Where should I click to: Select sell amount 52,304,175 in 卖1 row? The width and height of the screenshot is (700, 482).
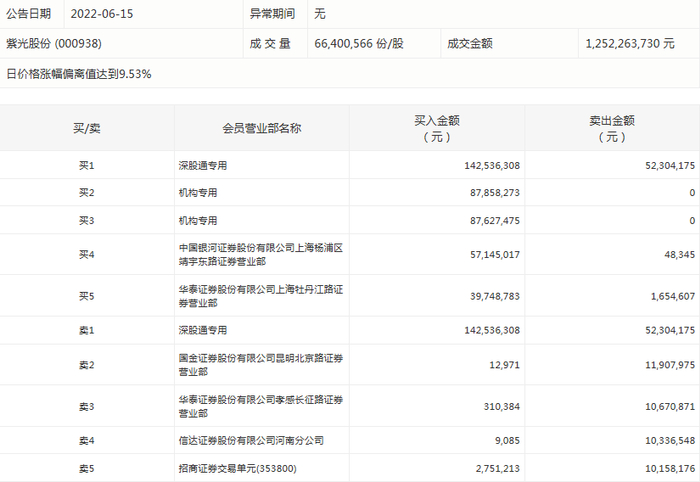(670, 330)
